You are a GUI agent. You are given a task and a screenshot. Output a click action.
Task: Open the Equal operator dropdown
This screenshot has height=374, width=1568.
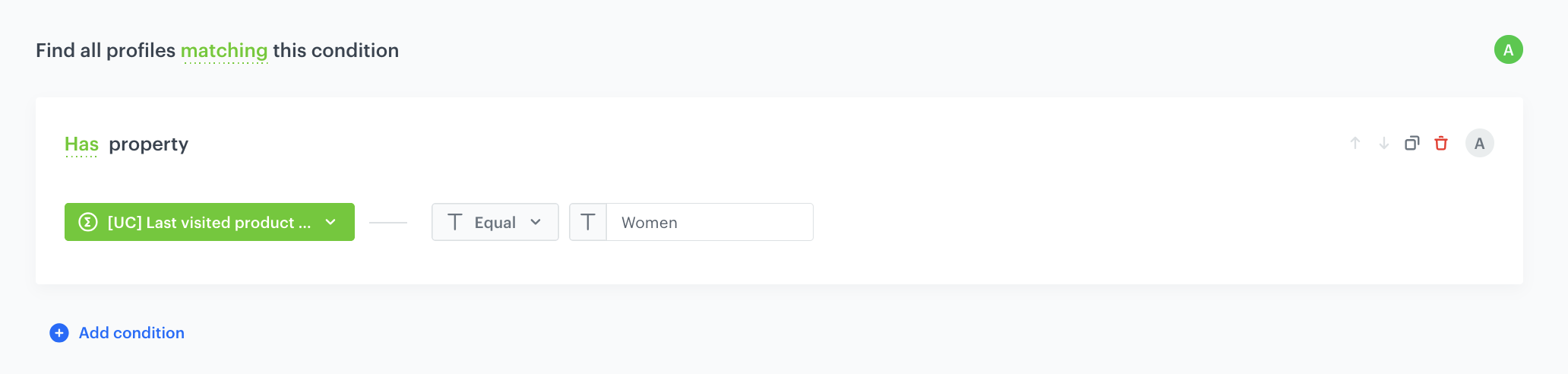tap(495, 222)
